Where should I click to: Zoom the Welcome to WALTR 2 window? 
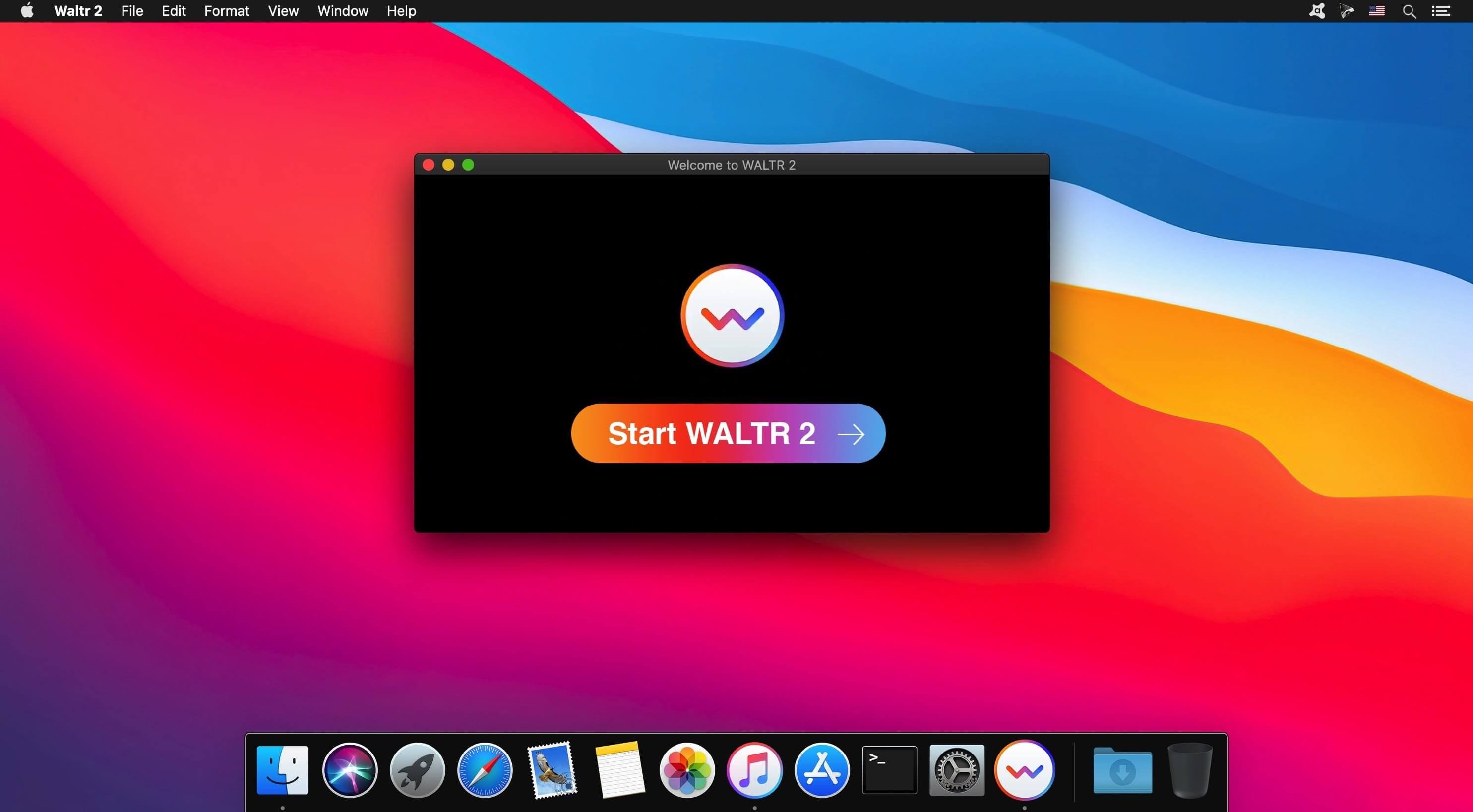click(468, 165)
